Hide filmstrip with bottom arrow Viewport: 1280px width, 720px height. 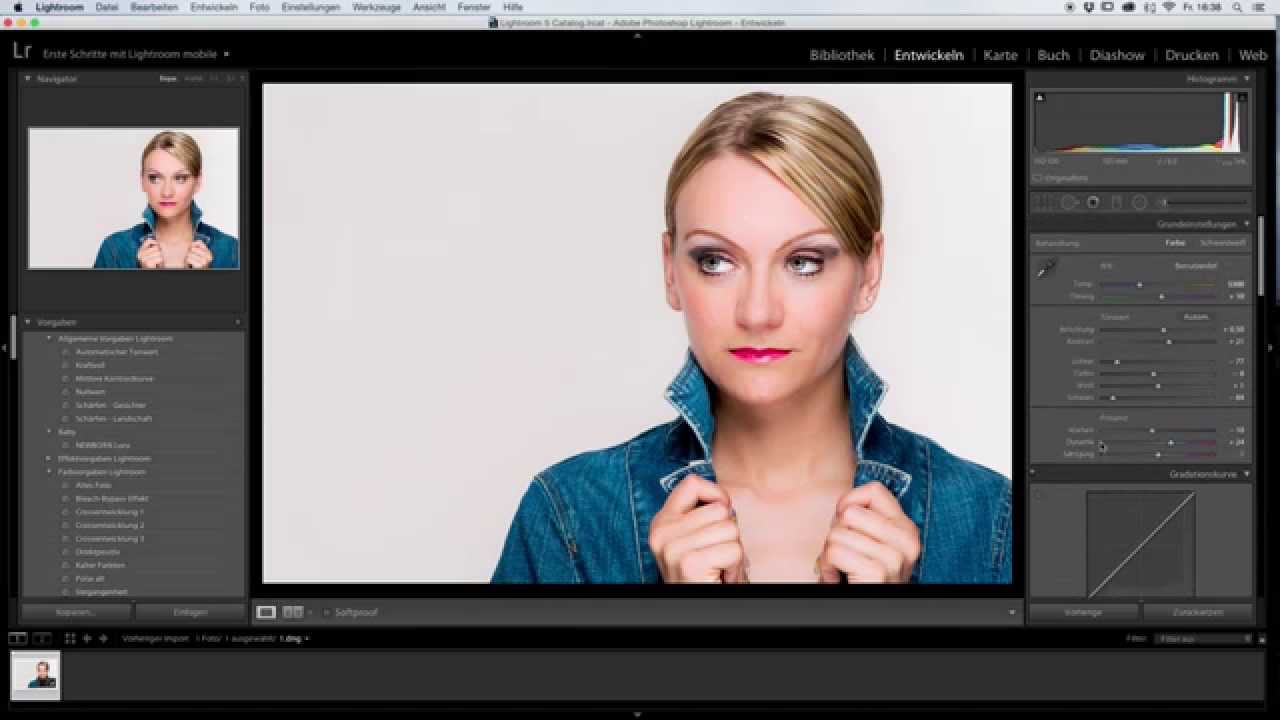click(637, 714)
